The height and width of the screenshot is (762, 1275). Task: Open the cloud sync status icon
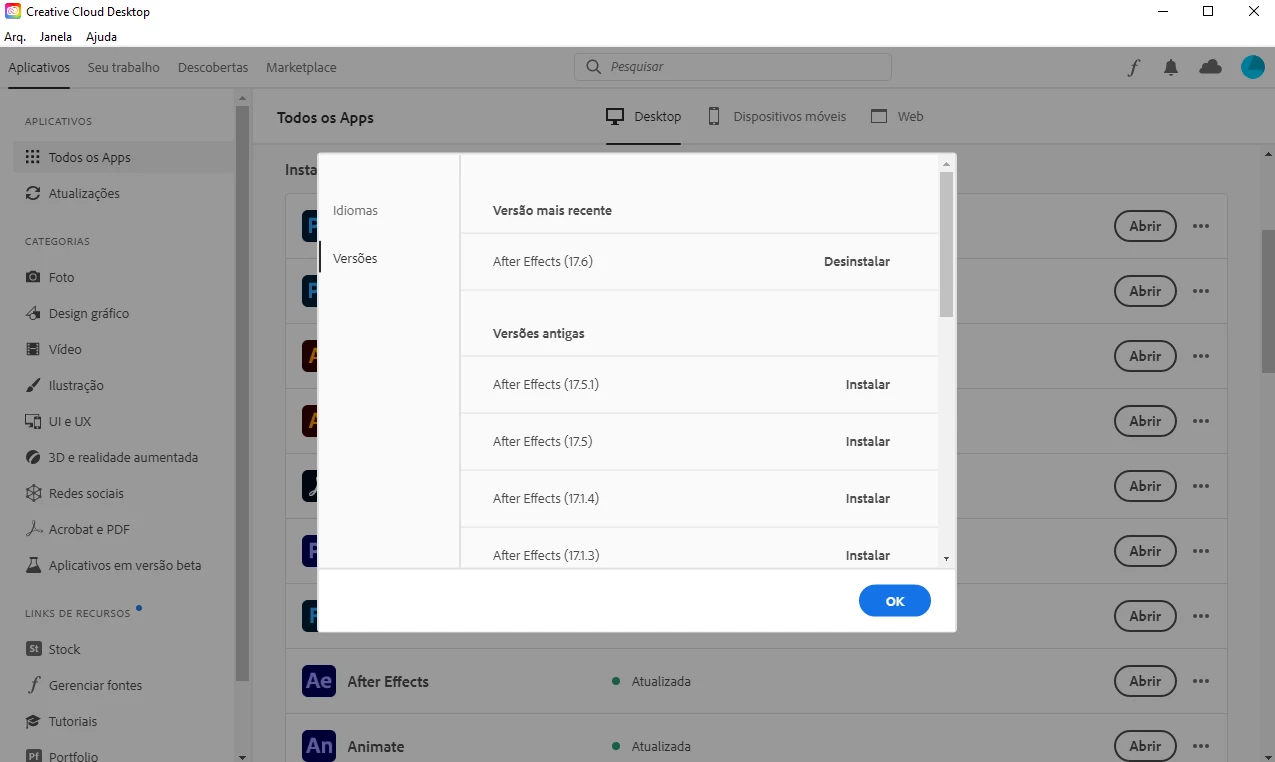[x=1210, y=67]
